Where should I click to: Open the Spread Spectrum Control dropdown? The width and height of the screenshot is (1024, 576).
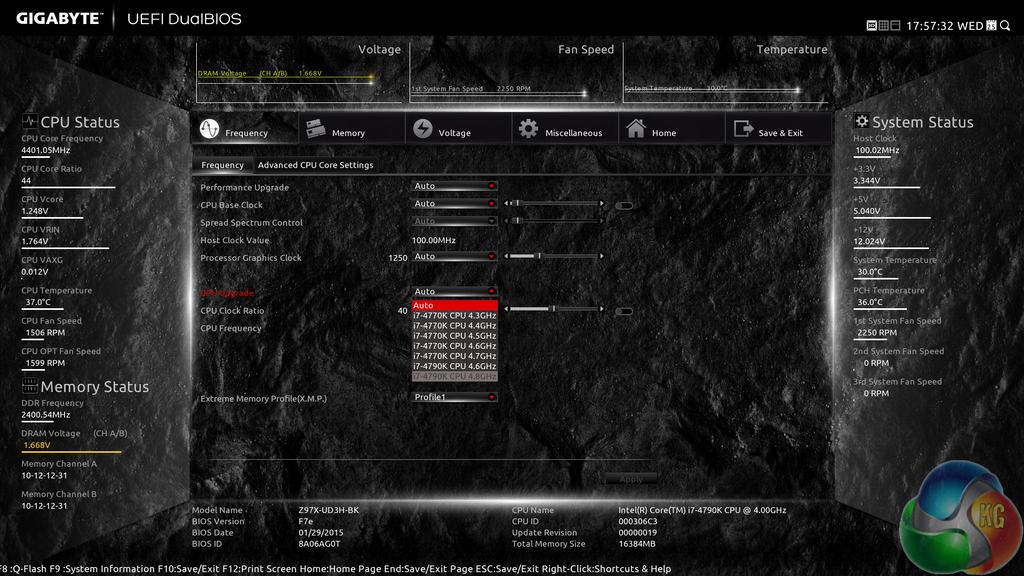tap(455, 221)
